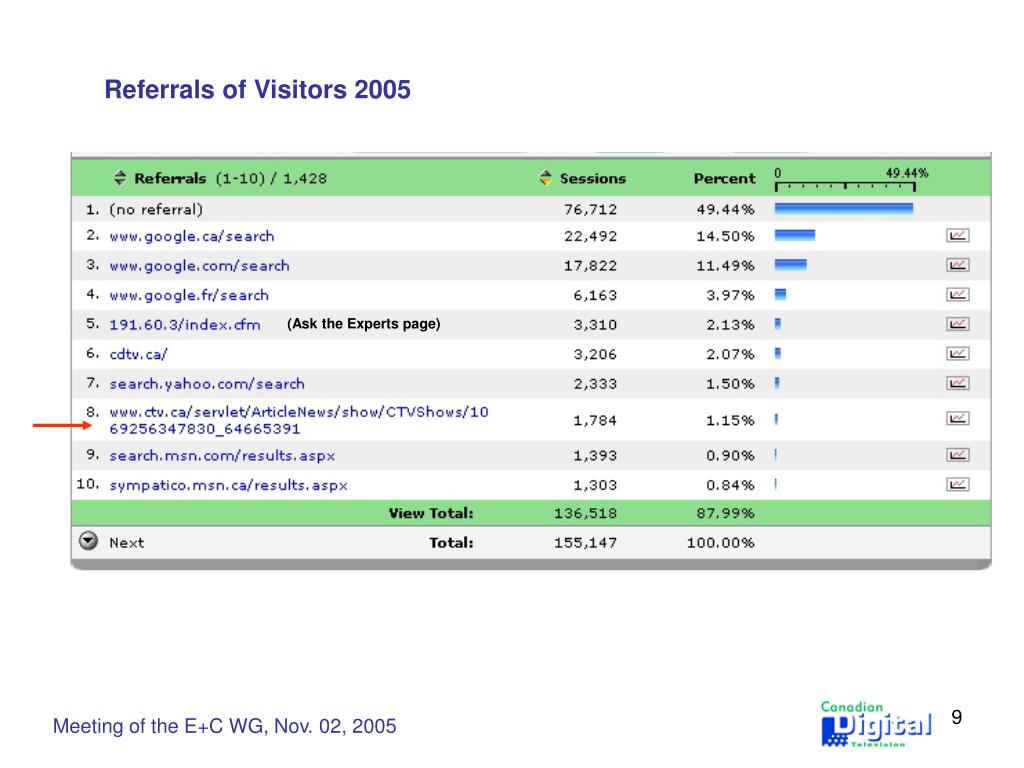
Task: Select sessions value 1,303
Action: [x=595, y=485]
